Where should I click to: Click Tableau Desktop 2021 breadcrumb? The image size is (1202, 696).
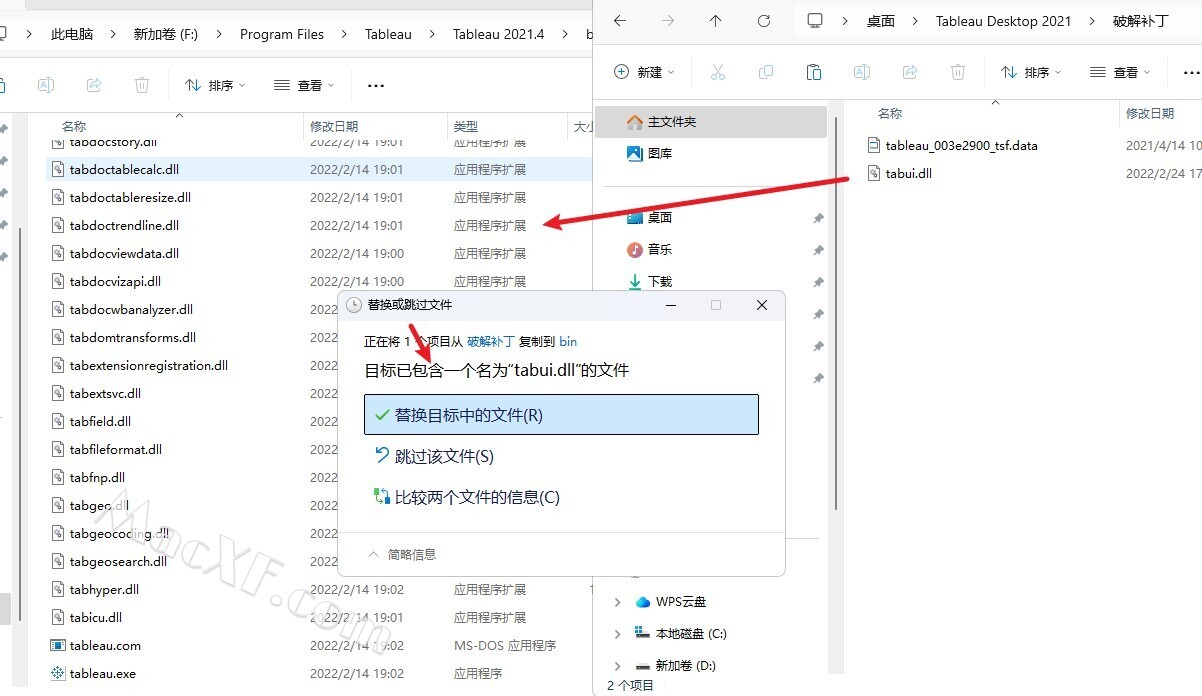click(x=1003, y=21)
